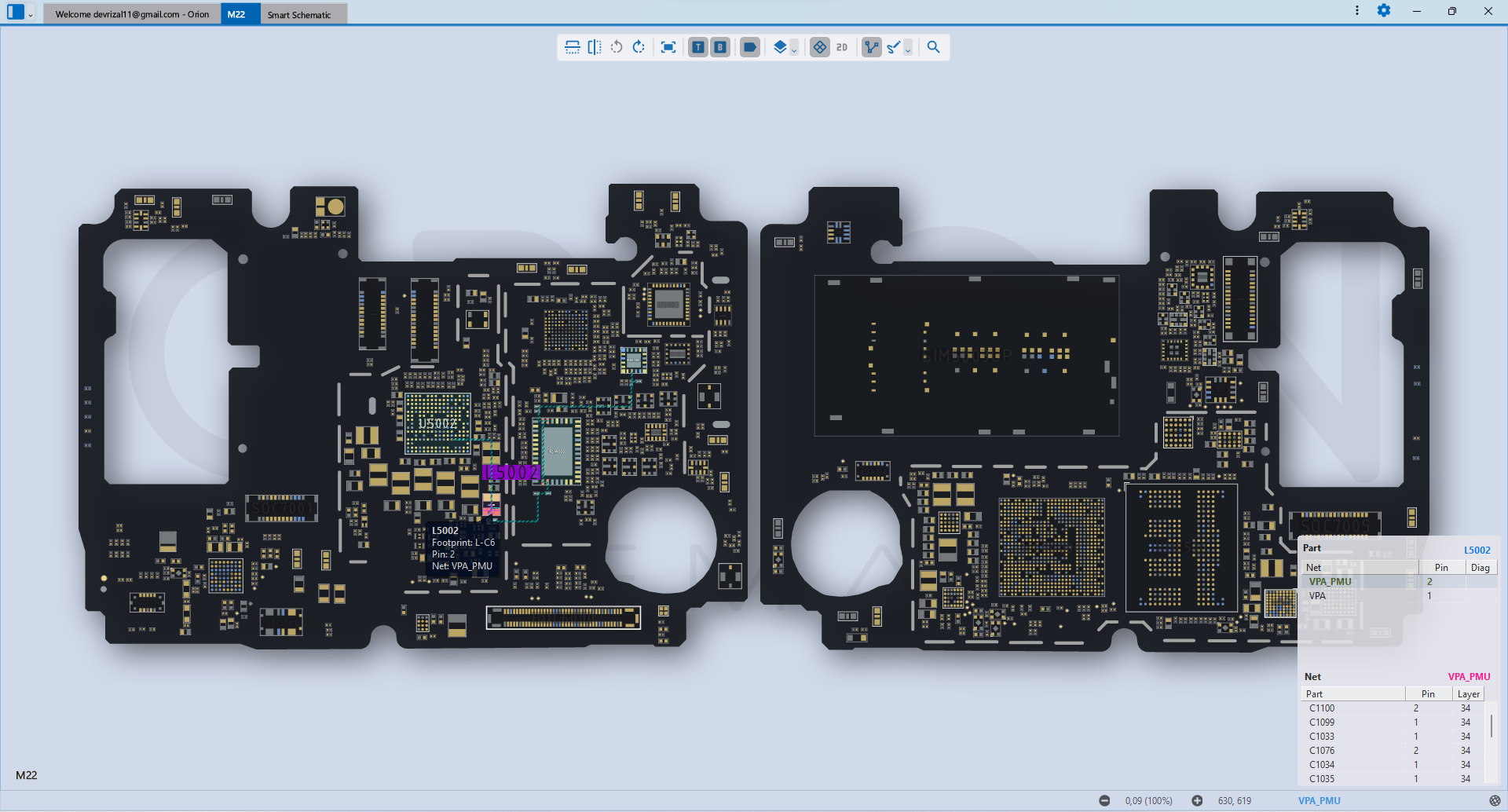Screen dimensions: 1508x812
Task: Click the U5002 chip on board
Action: (x=437, y=424)
